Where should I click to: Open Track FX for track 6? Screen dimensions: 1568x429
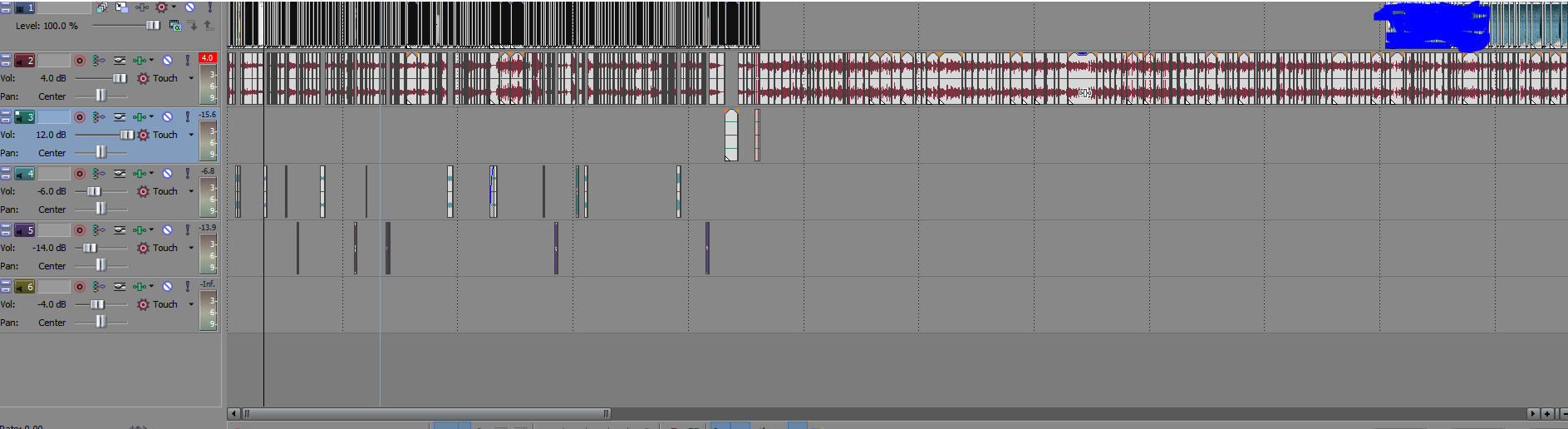[140, 287]
